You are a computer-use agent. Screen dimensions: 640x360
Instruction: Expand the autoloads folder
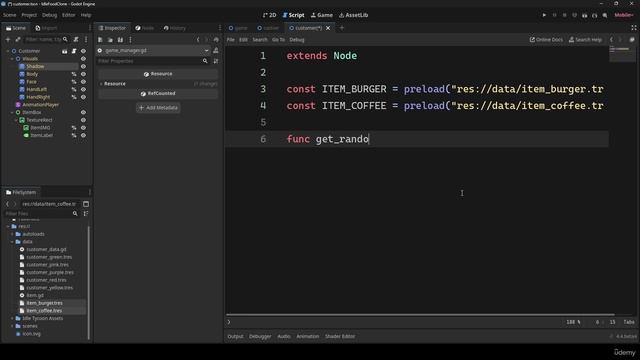12,234
